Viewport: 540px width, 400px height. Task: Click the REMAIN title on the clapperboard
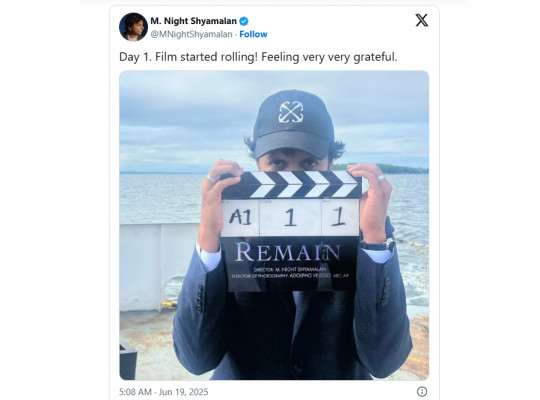click(x=288, y=252)
